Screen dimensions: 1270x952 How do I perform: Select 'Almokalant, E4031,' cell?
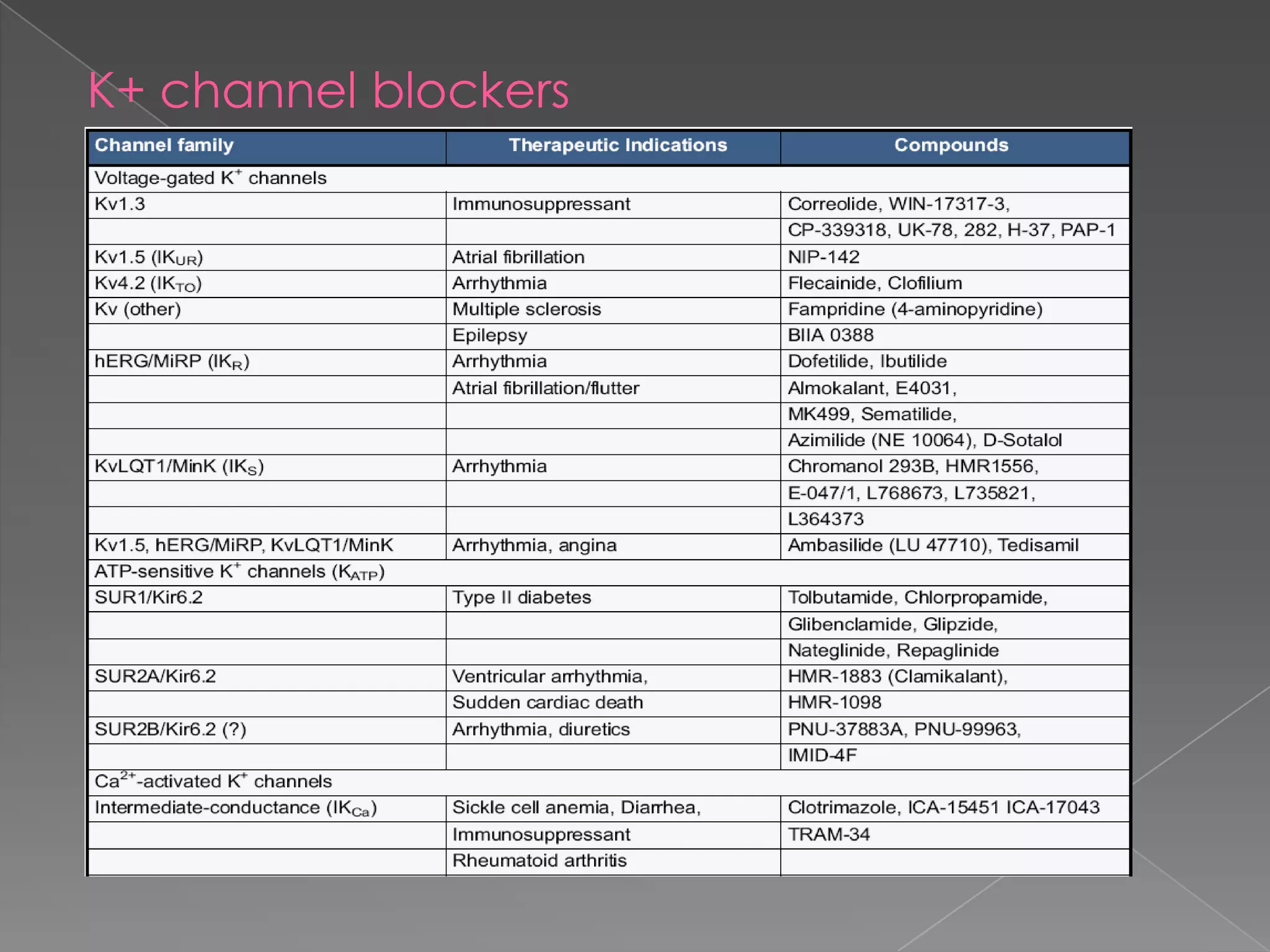[x=955, y=389]
